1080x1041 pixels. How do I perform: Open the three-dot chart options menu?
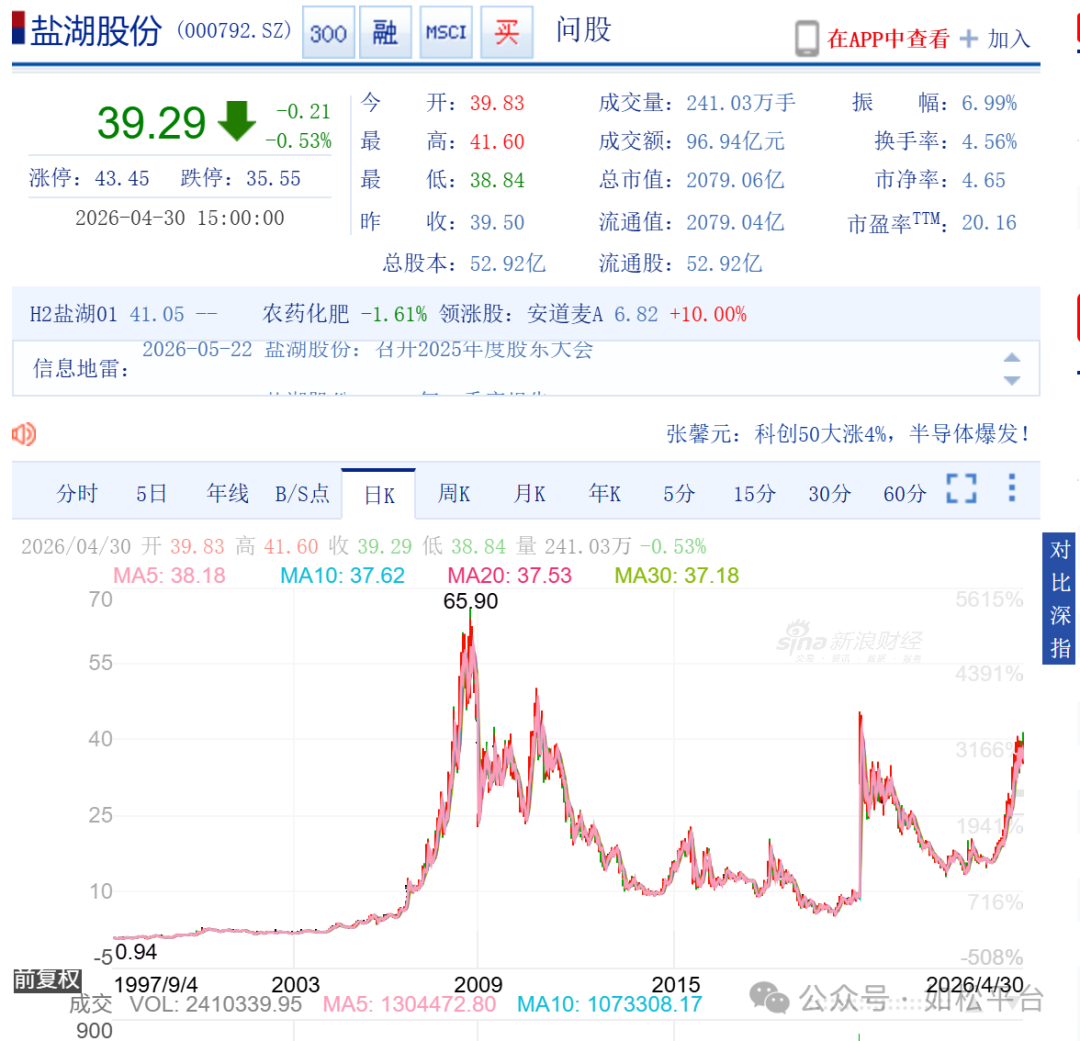(x=1011, y=488)
